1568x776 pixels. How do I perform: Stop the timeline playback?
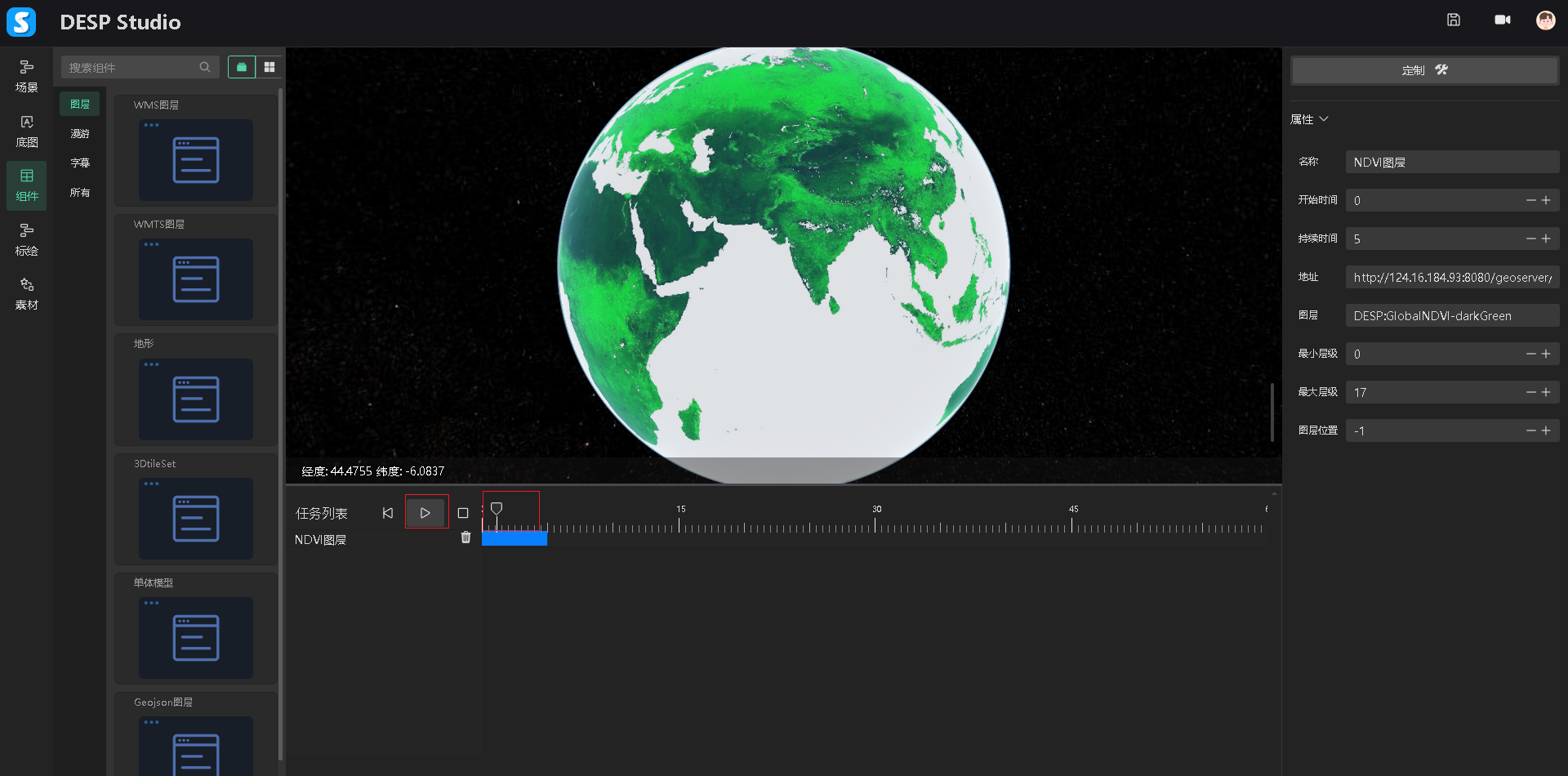(x=463, y=513)
